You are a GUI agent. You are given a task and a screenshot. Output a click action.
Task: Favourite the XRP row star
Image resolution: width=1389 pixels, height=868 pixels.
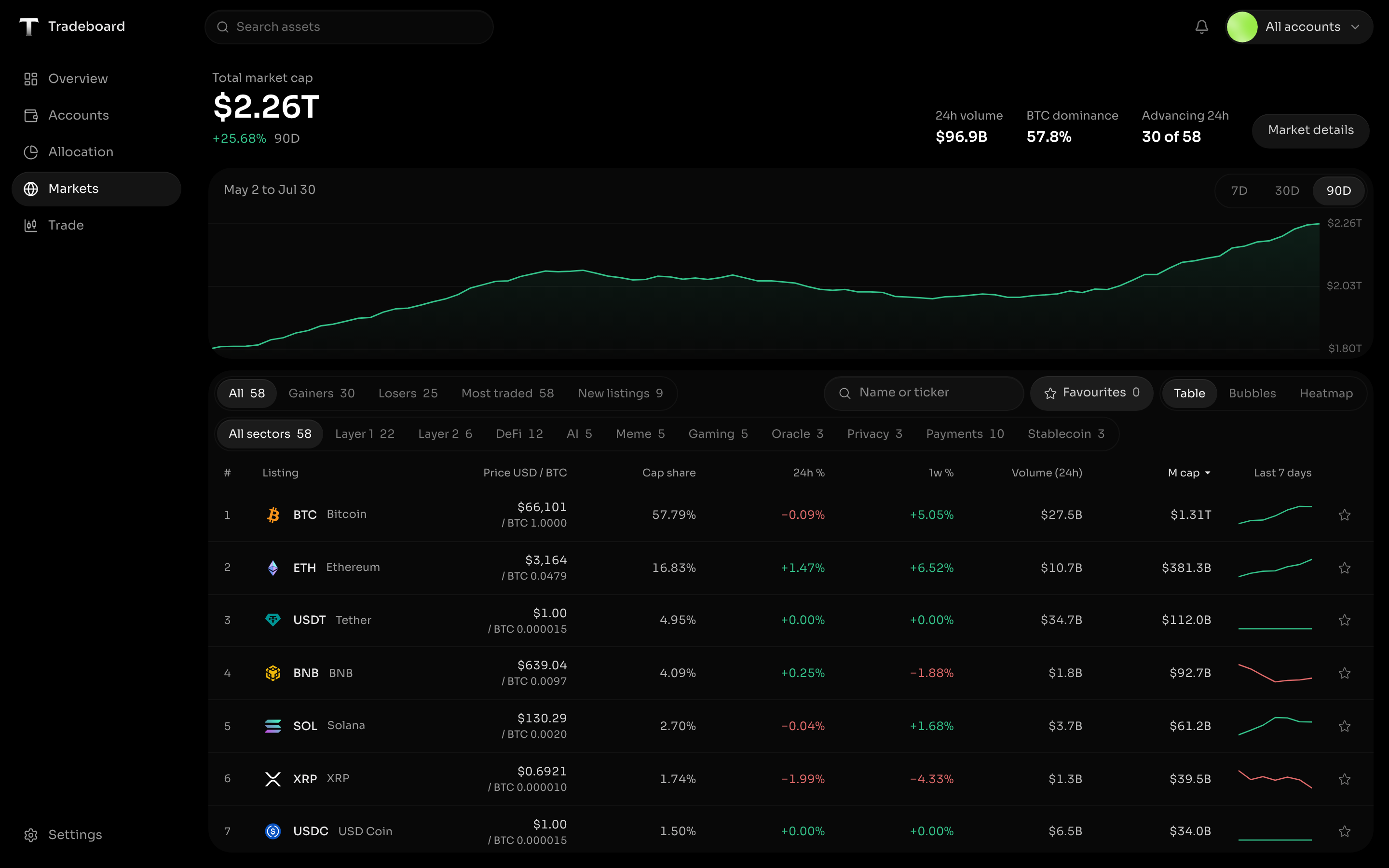tap(1344, 779)
